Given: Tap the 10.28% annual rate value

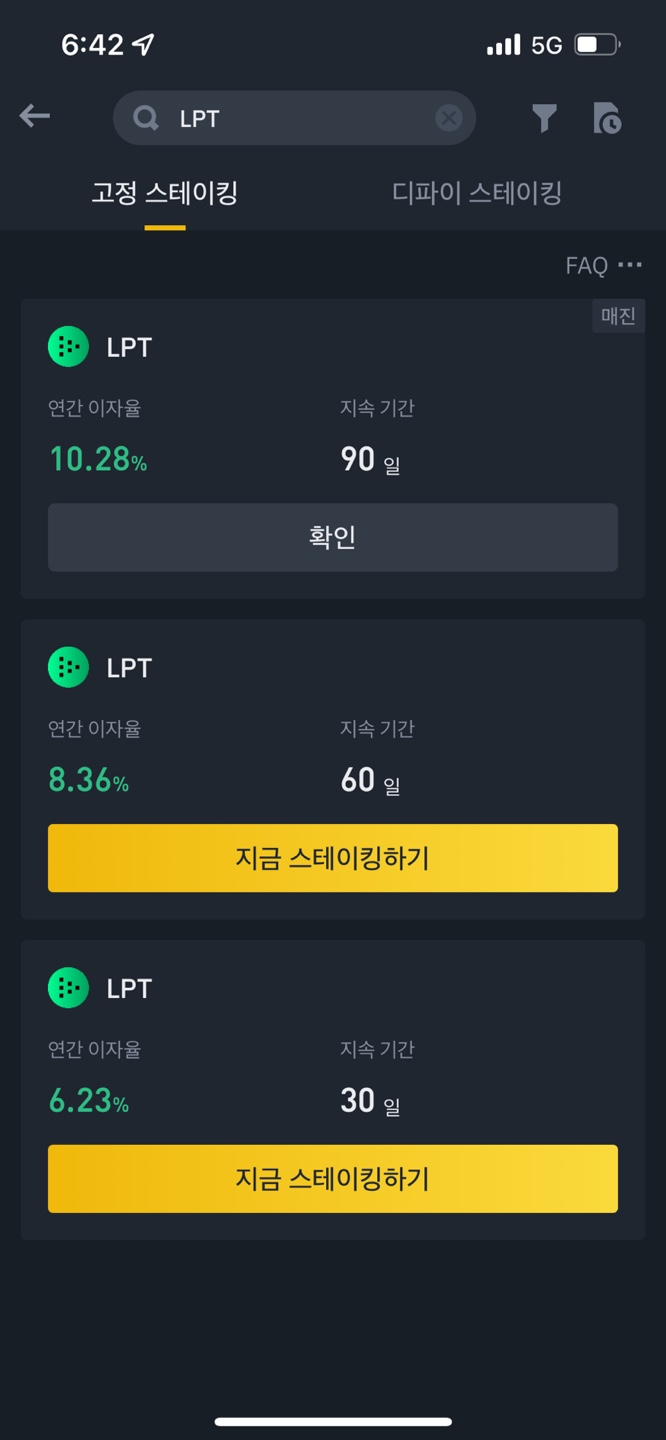Looking at the screenshot, I should pos(98,459).
